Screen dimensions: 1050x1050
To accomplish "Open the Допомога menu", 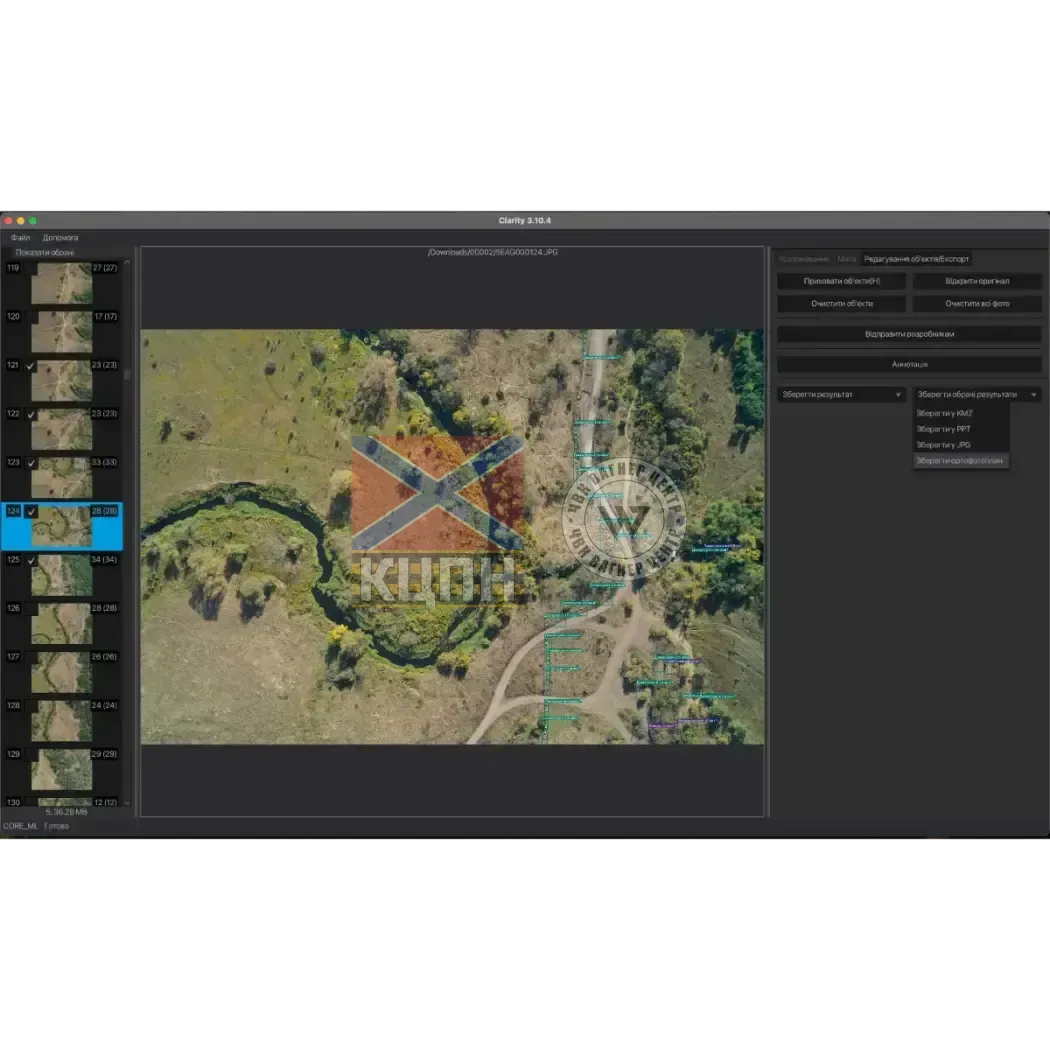I will [60, 238].
